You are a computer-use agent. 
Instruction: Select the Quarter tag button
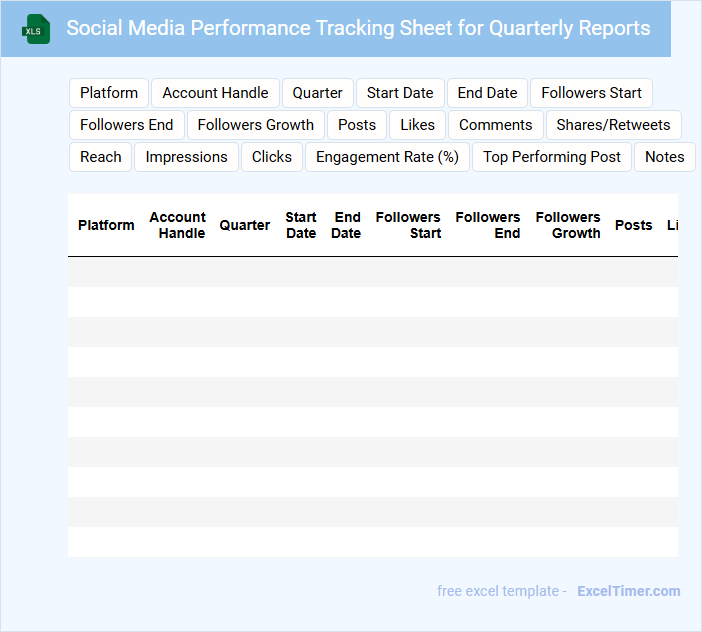pos(318,93)
